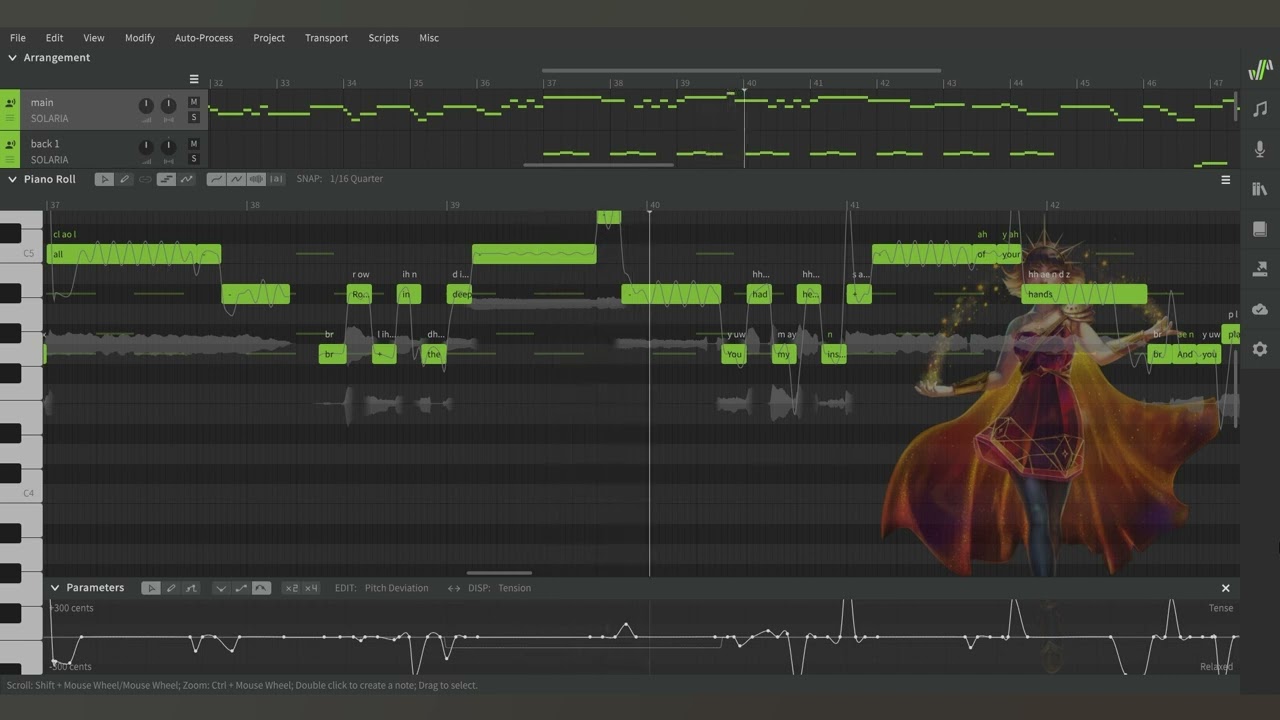Click the Piano Roll link notes icon
Viewport: 1280px width, 720px height.
coord(145,179)
